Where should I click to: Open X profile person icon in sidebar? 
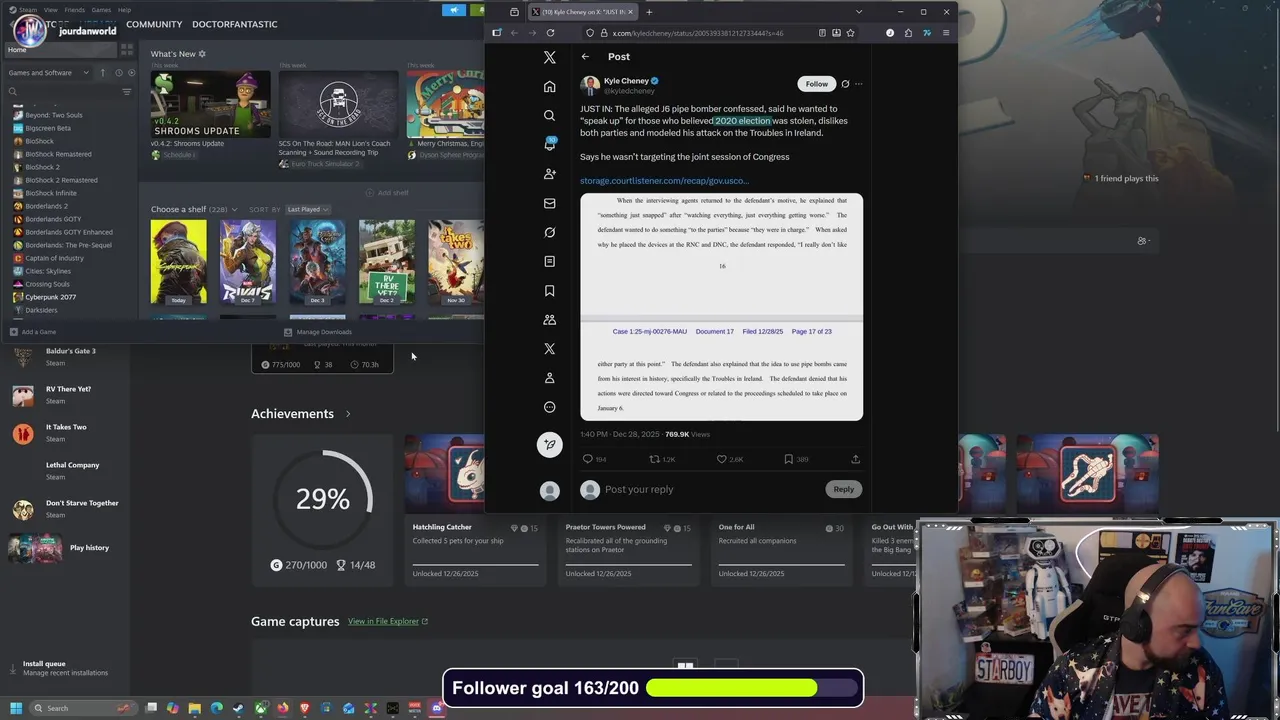[549, 378]
